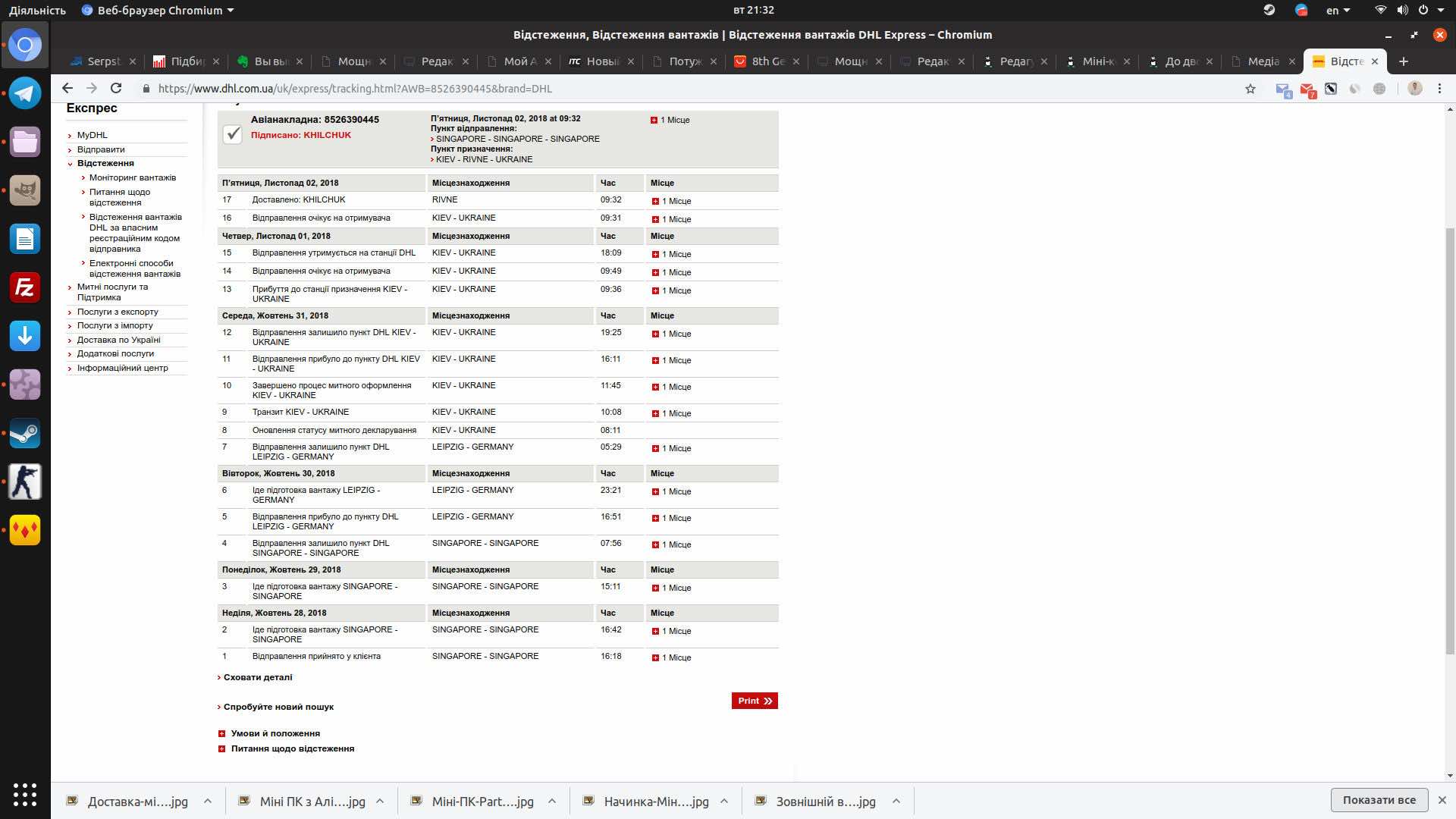Open the system power menu

click(x=1430, y=10)
